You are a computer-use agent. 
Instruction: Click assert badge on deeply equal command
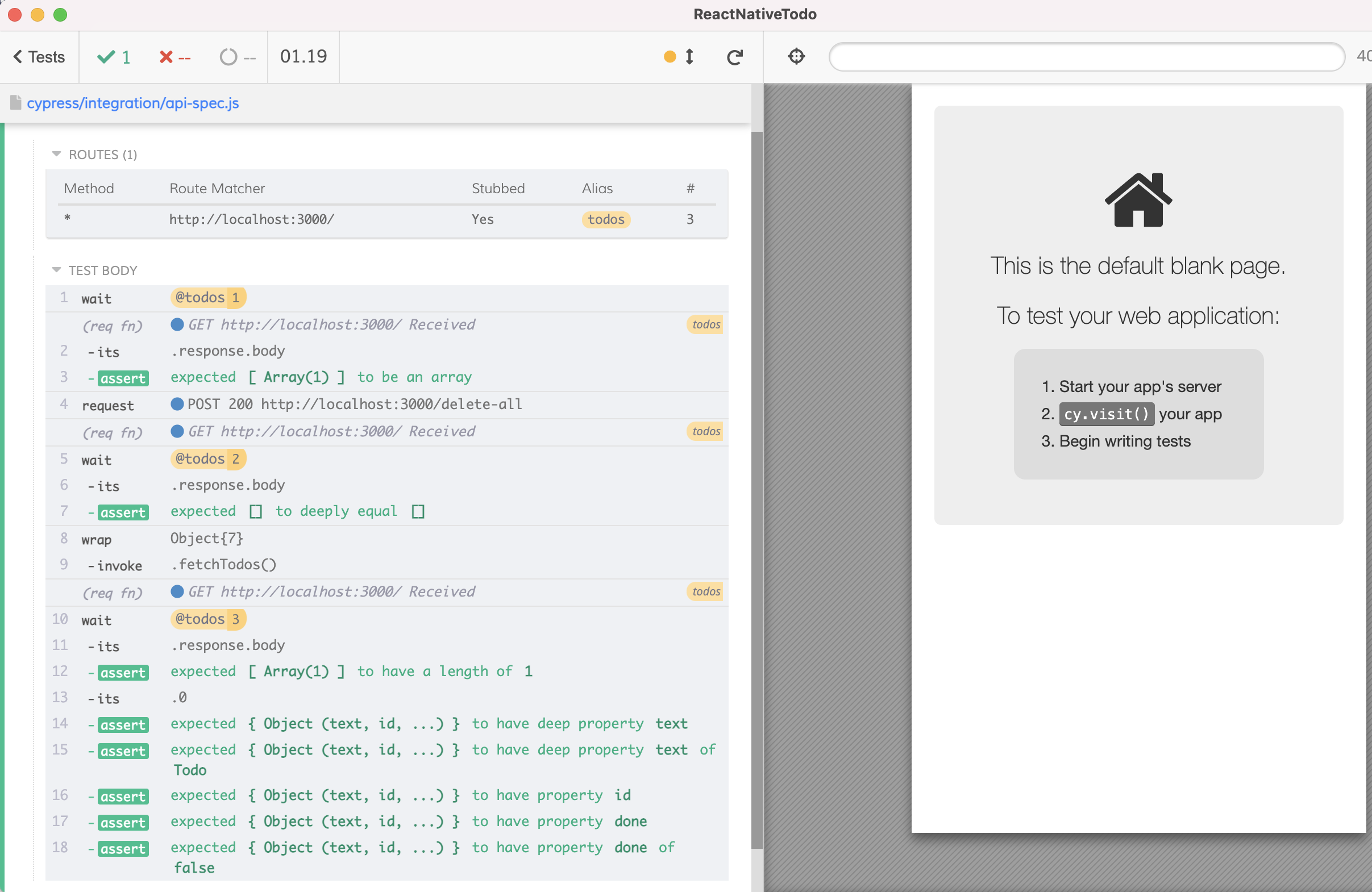(x=123, y=512)
